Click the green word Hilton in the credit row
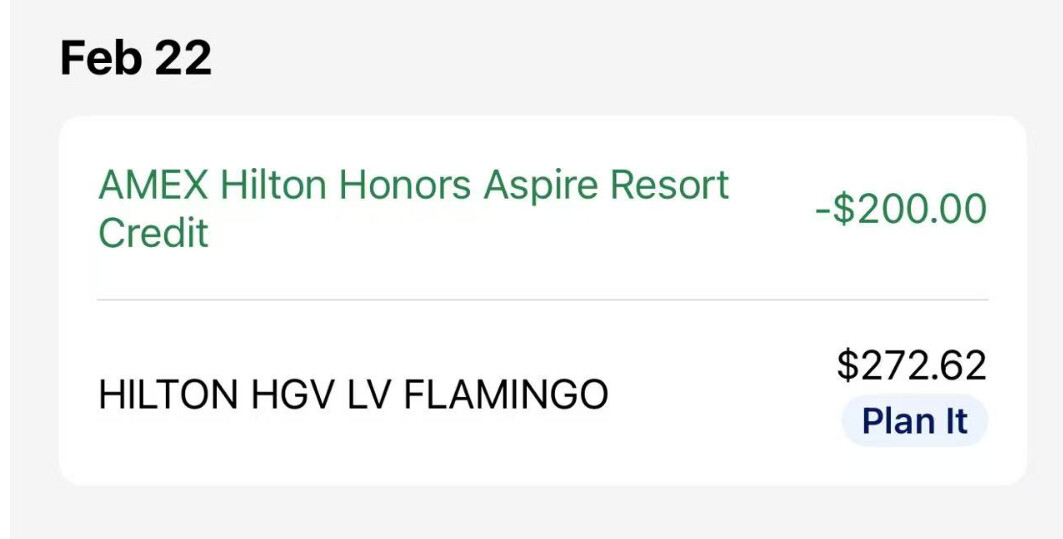This screenshot has width=1063, height=539. 273,185
